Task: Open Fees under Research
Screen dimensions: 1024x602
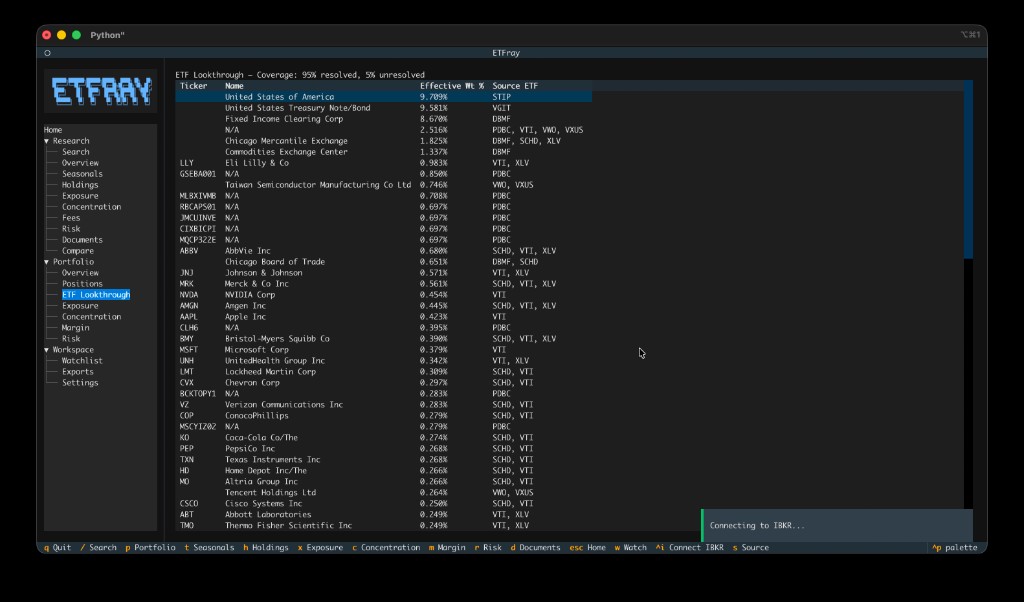Action: [71, 218]
